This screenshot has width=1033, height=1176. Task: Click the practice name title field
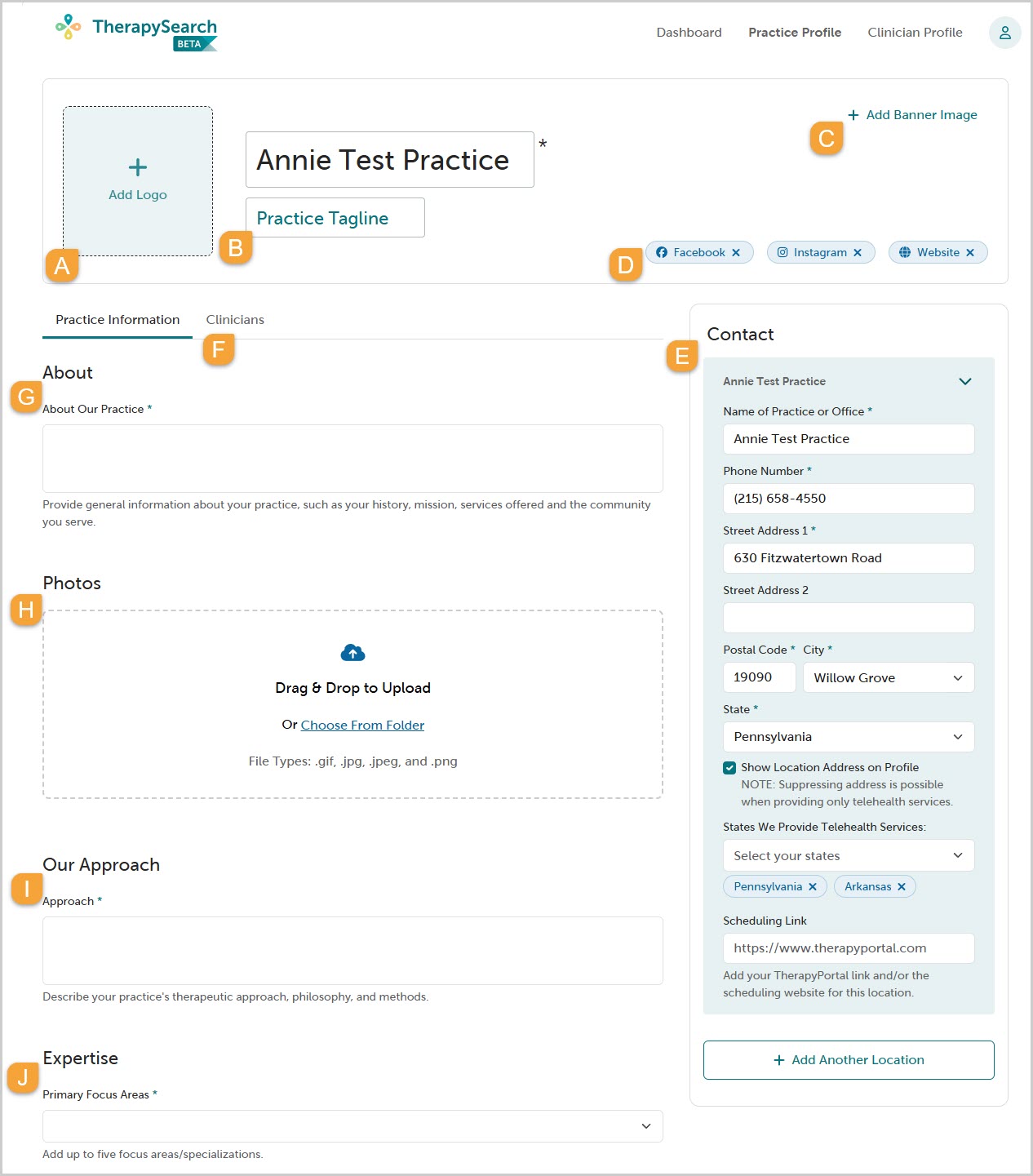coord(390,160)
